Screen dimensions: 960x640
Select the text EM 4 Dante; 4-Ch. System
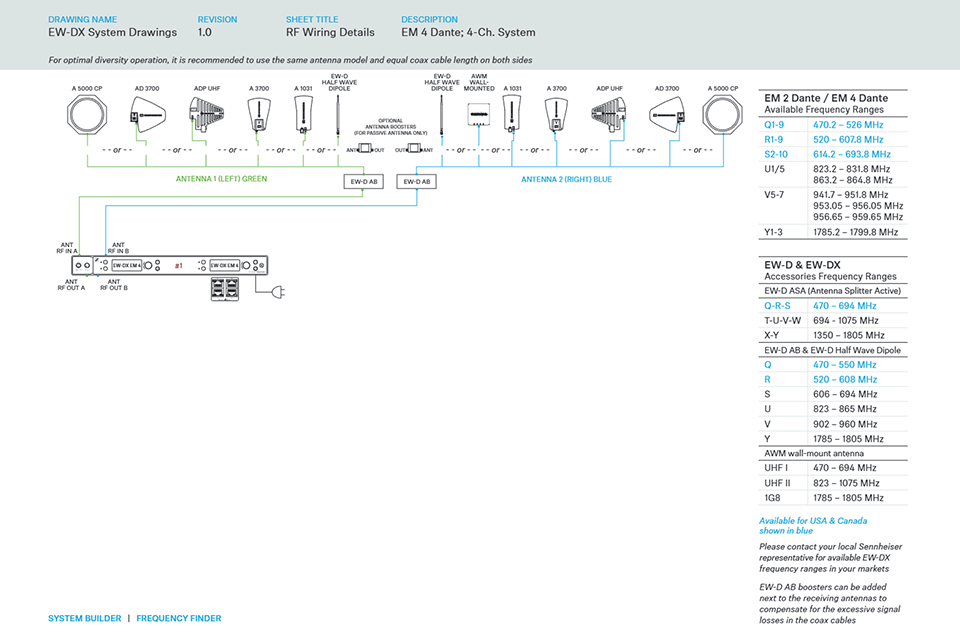(x=468, y=32)
